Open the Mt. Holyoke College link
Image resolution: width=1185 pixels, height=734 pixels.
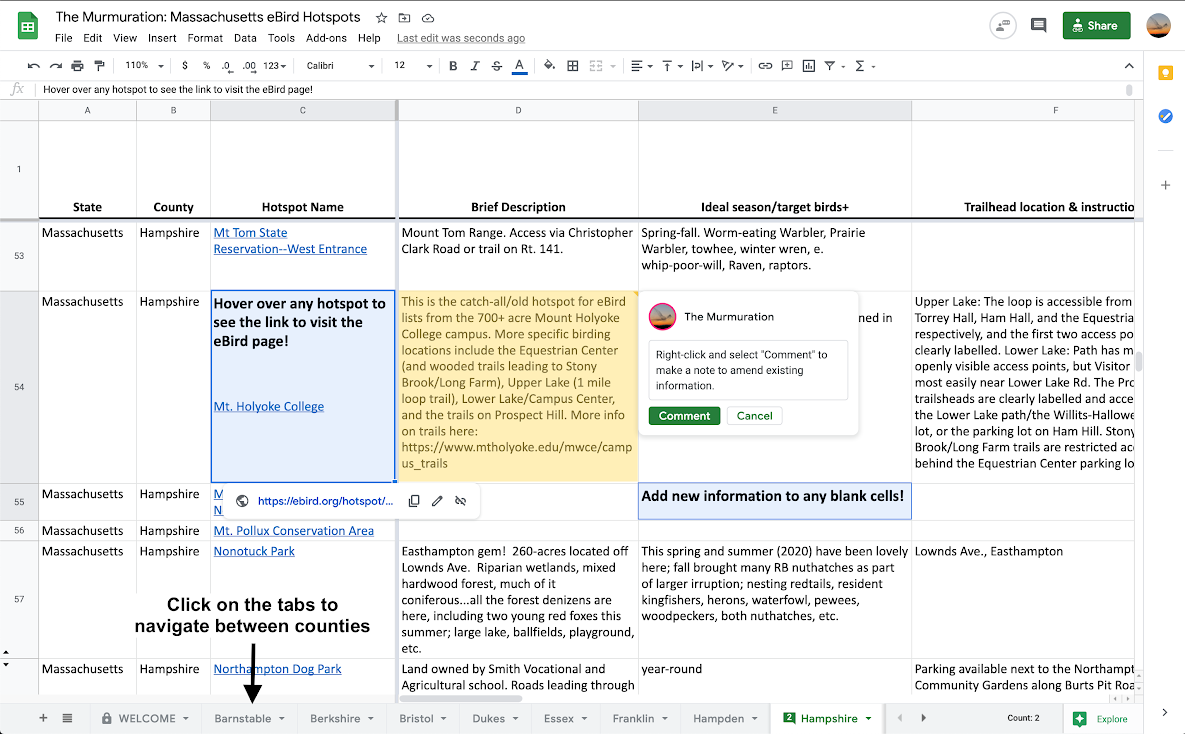(x=268, y=407)
